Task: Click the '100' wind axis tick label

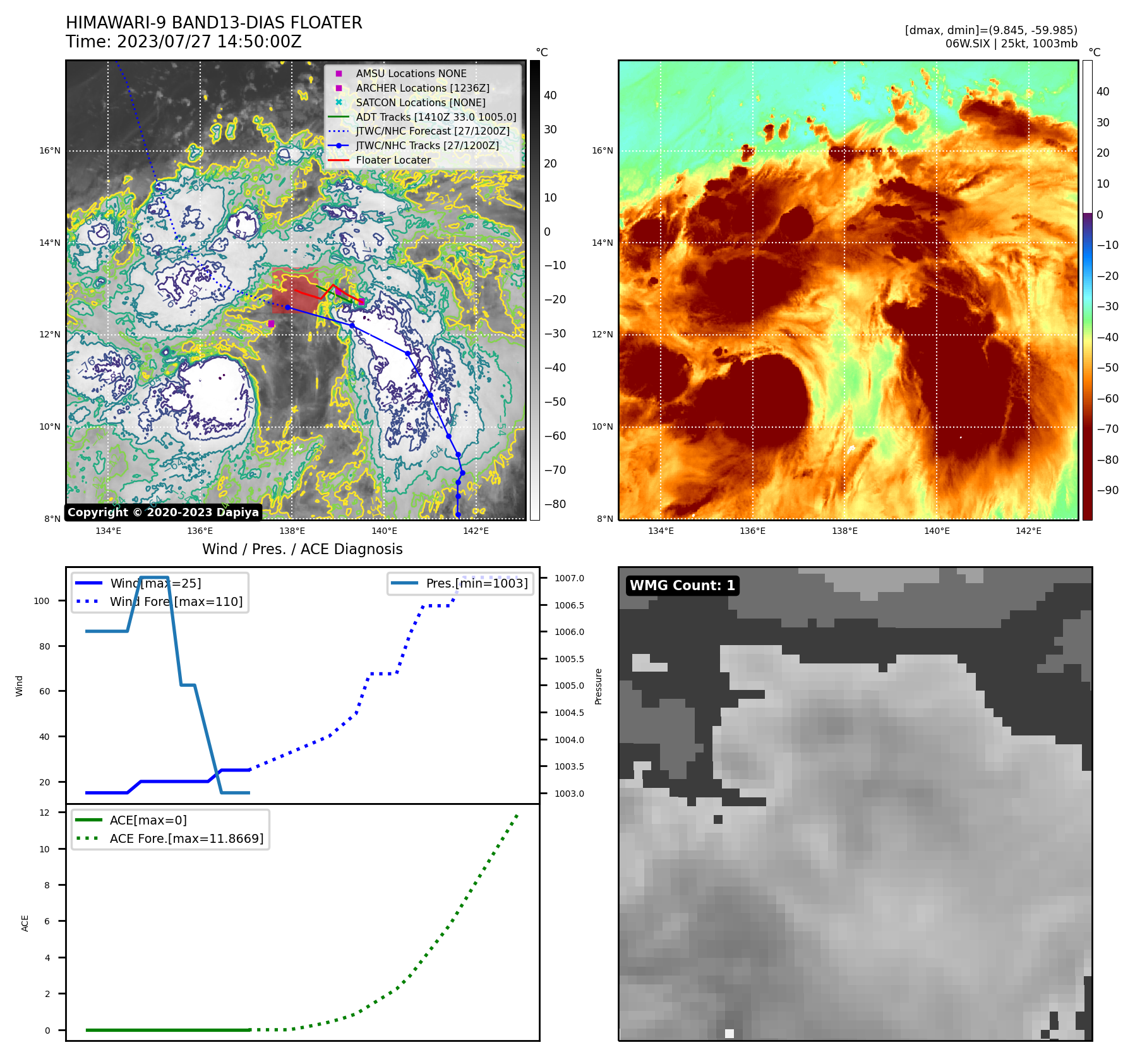Action: (42, 602)
